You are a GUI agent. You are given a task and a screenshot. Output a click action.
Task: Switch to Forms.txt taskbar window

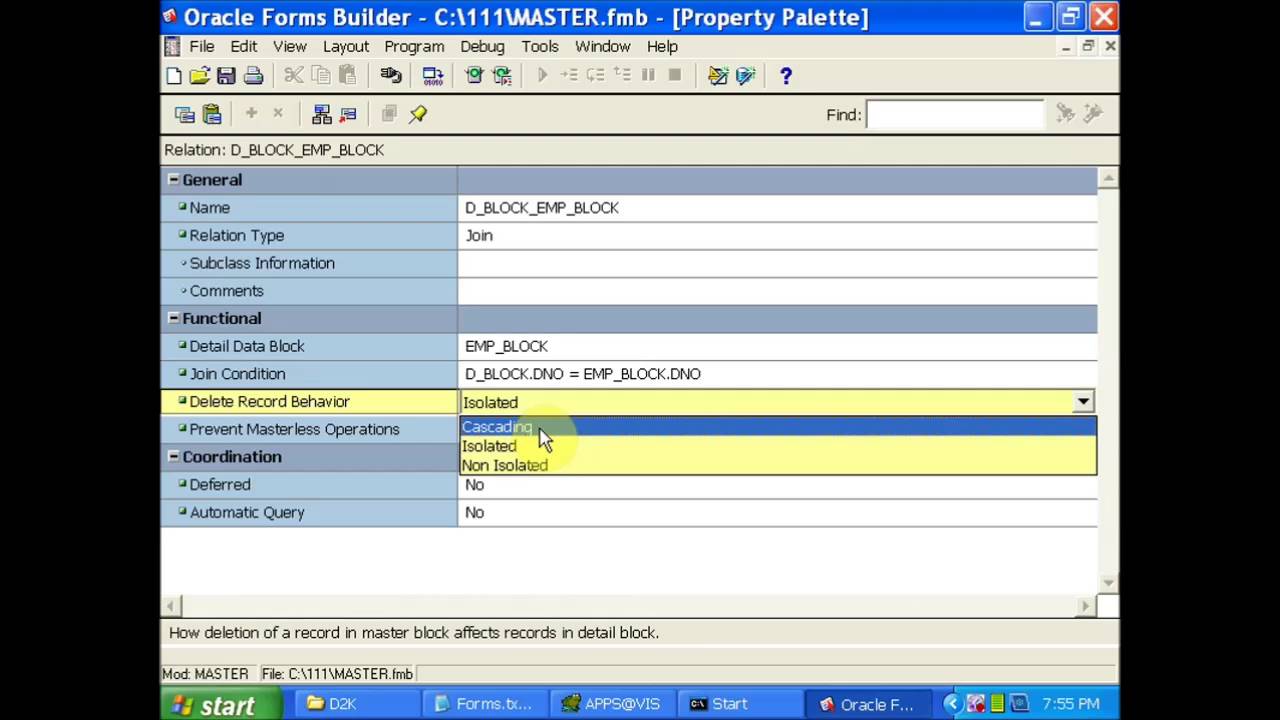click(484, 704)
